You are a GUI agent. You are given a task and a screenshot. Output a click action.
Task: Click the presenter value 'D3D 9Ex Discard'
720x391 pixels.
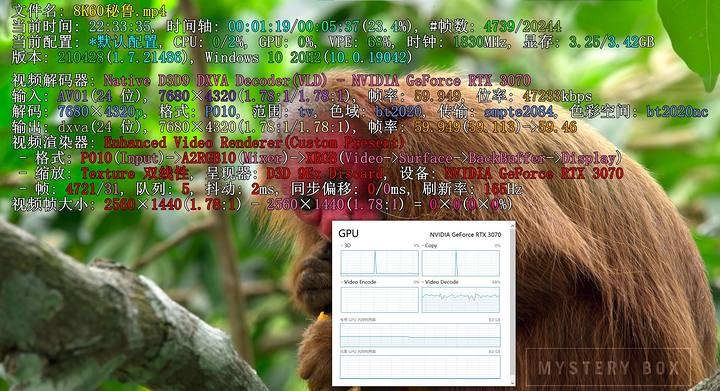tap(325, 173)
